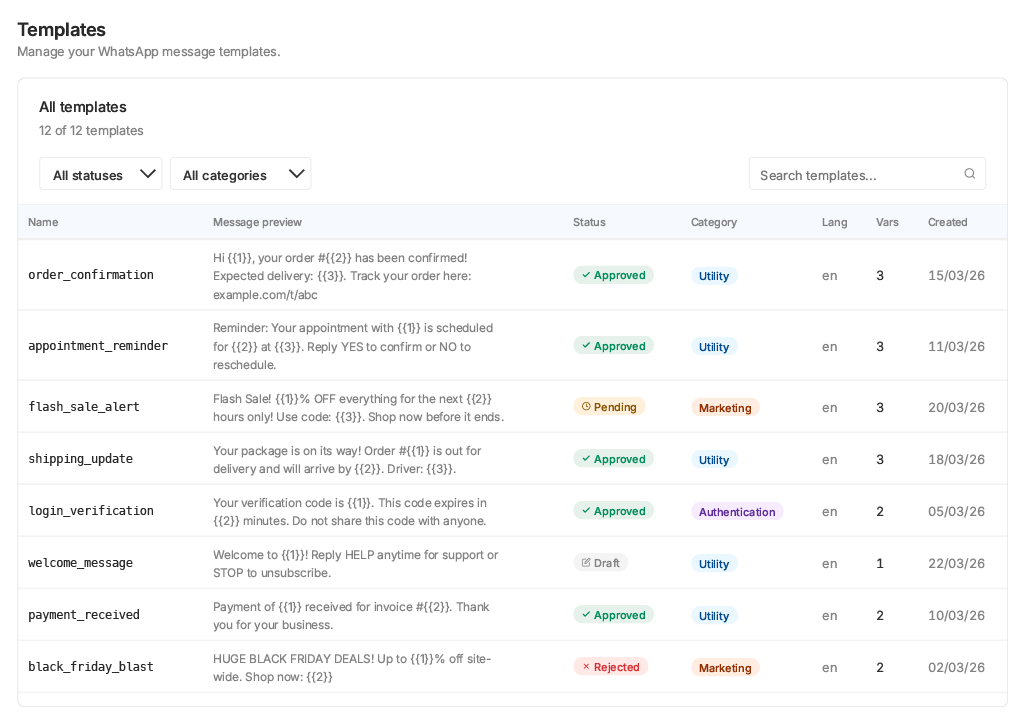The height and width of the screenshot is (724, 1024).
Task: Click the Approved badge for order_confirmation
Action: (613, 275)
